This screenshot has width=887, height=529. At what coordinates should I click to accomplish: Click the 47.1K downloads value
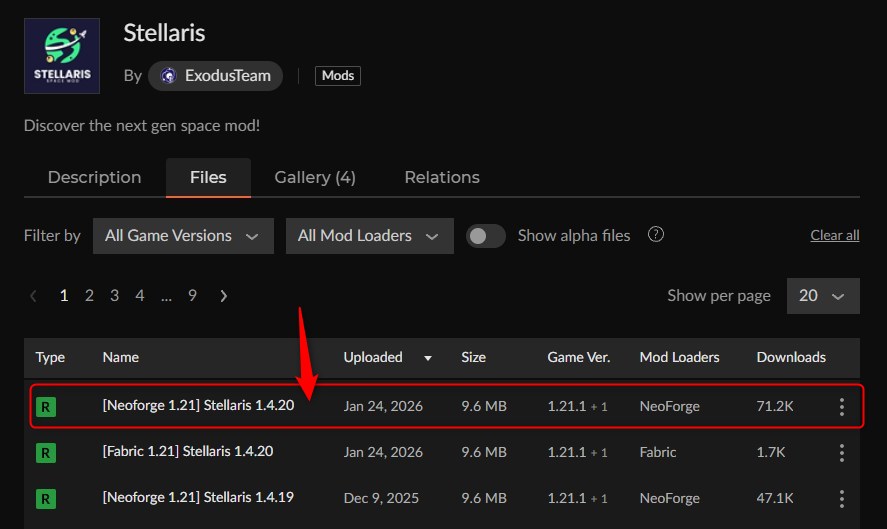pyautogui.click(x=774, y=498)
